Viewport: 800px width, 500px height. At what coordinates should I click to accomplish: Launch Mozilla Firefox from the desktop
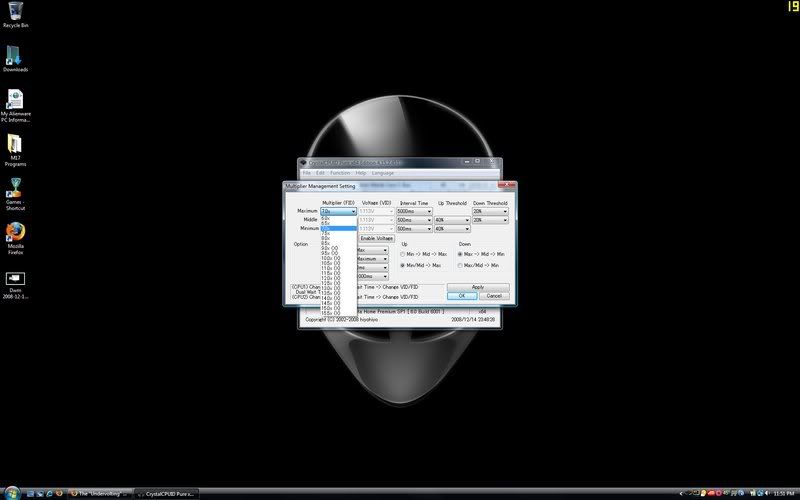click(x=15, y=238)
